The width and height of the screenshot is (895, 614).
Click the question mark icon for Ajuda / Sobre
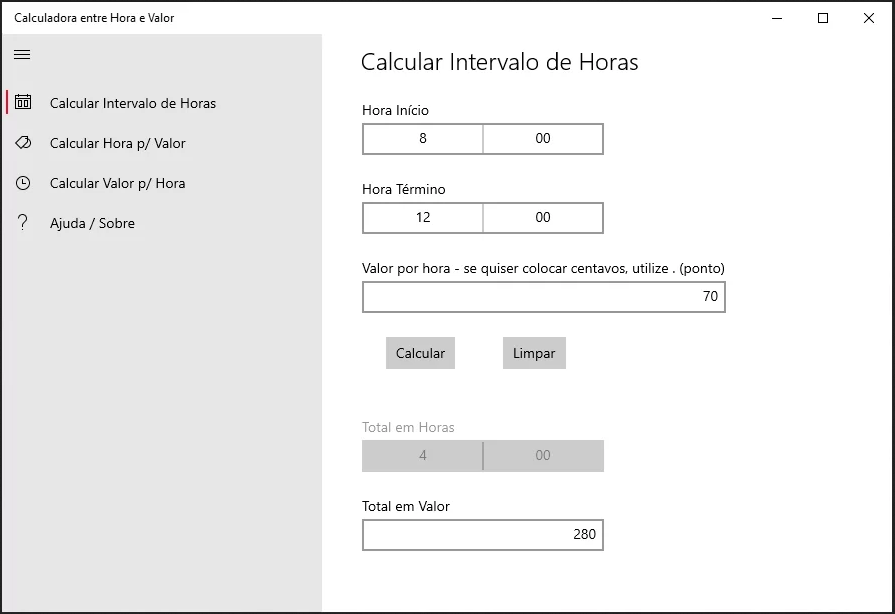[x=23, y=223]
